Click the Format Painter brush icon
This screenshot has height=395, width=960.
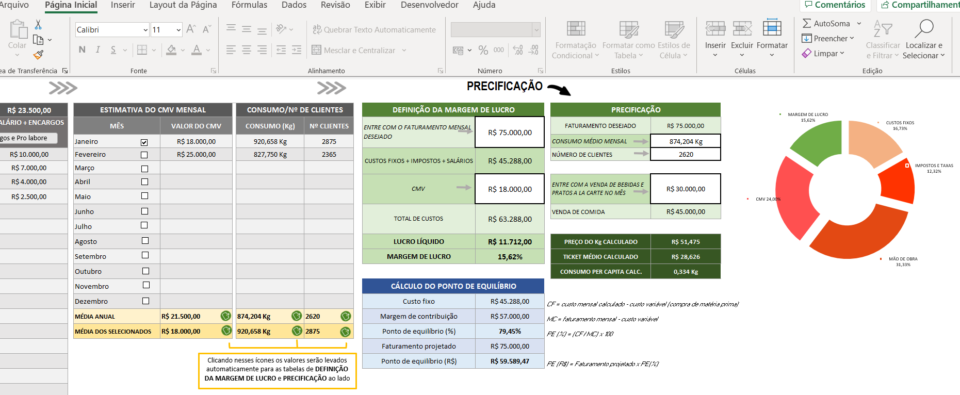click(x=38, y=55)
